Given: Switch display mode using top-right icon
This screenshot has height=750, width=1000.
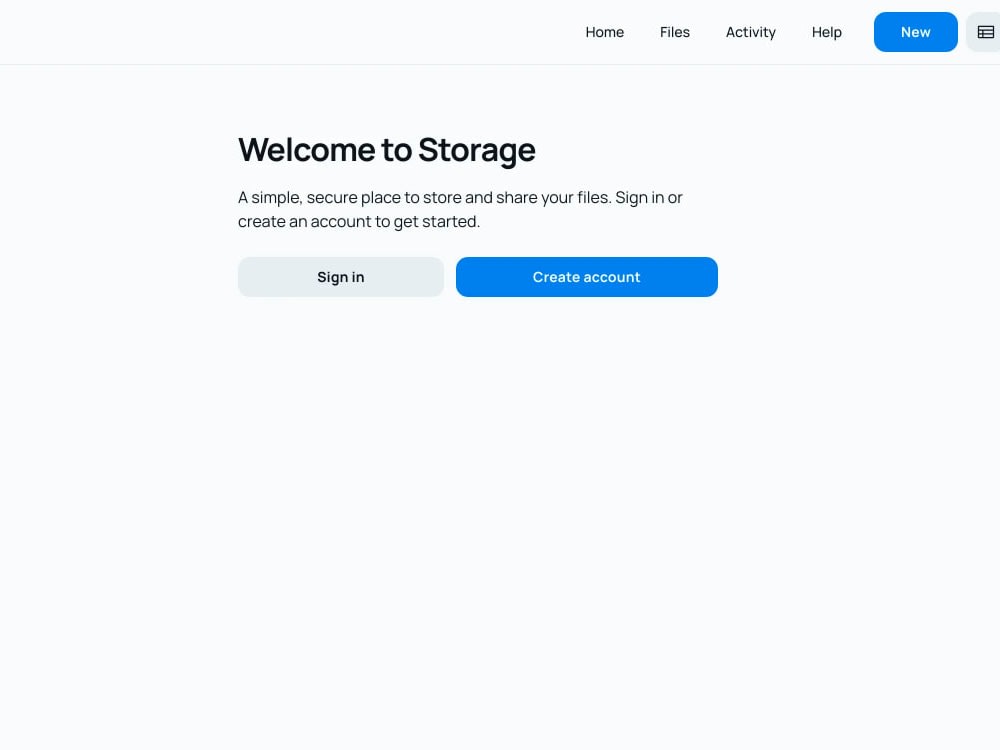Looking at the screenshot, I should click(984, 32).
